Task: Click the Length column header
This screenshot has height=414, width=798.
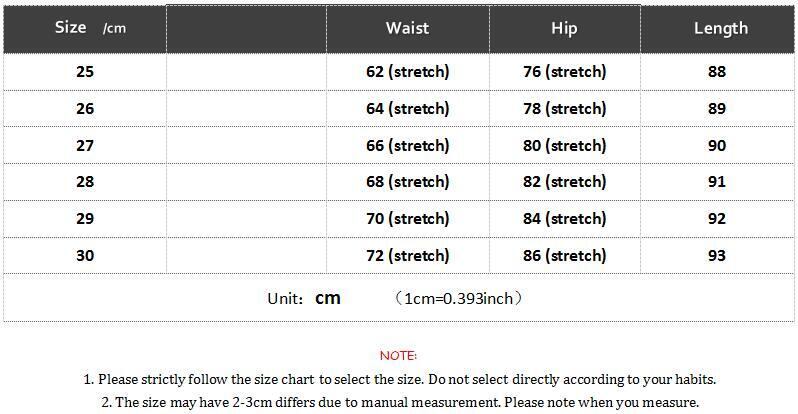Action: 720,28
